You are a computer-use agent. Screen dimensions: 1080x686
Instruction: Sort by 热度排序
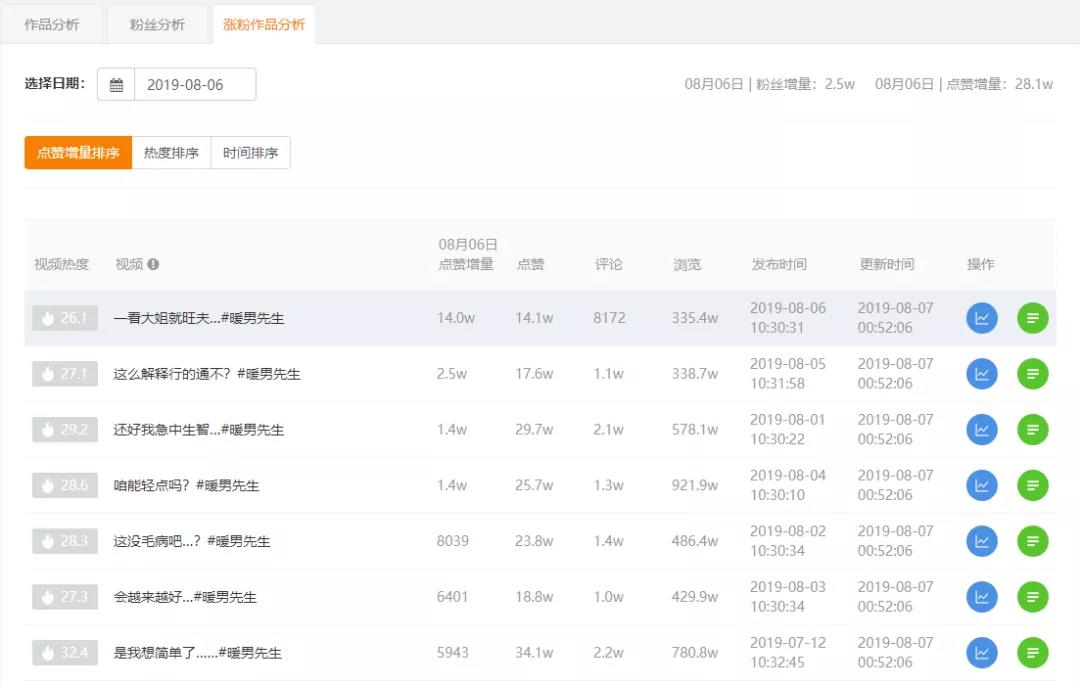[x=171, y=153]
